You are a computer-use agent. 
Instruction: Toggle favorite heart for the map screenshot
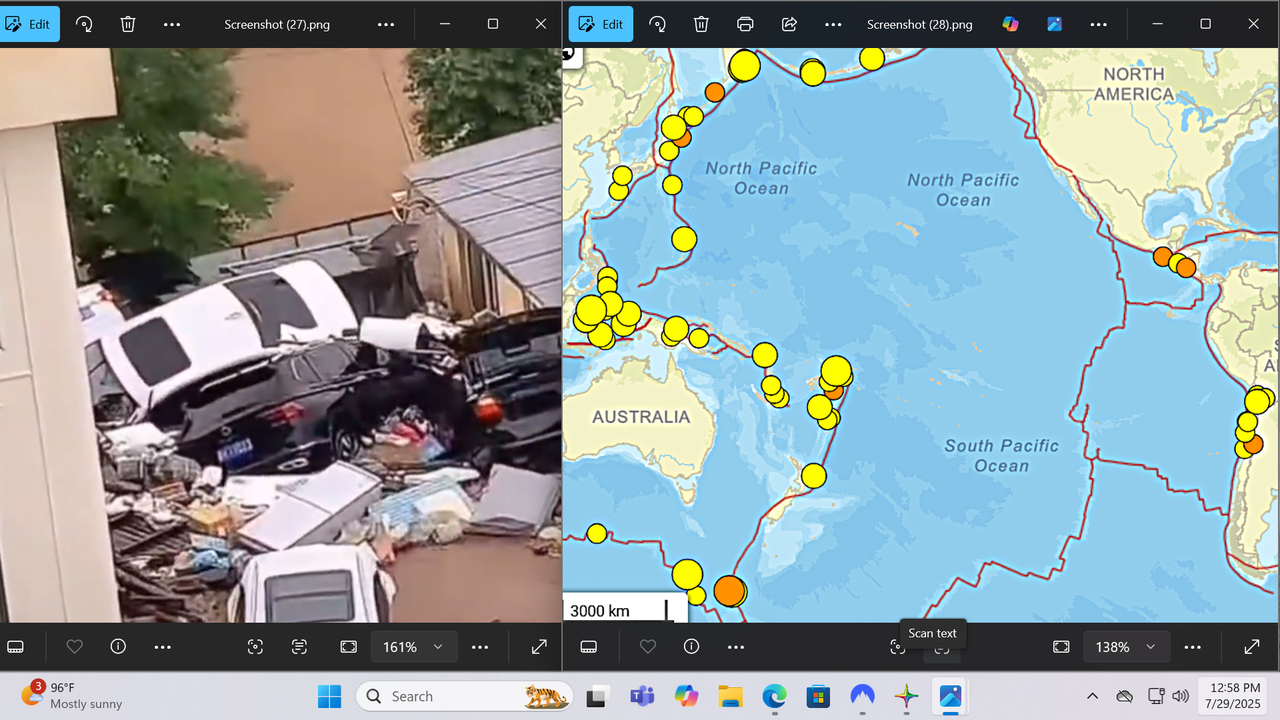tap(648, 647)
